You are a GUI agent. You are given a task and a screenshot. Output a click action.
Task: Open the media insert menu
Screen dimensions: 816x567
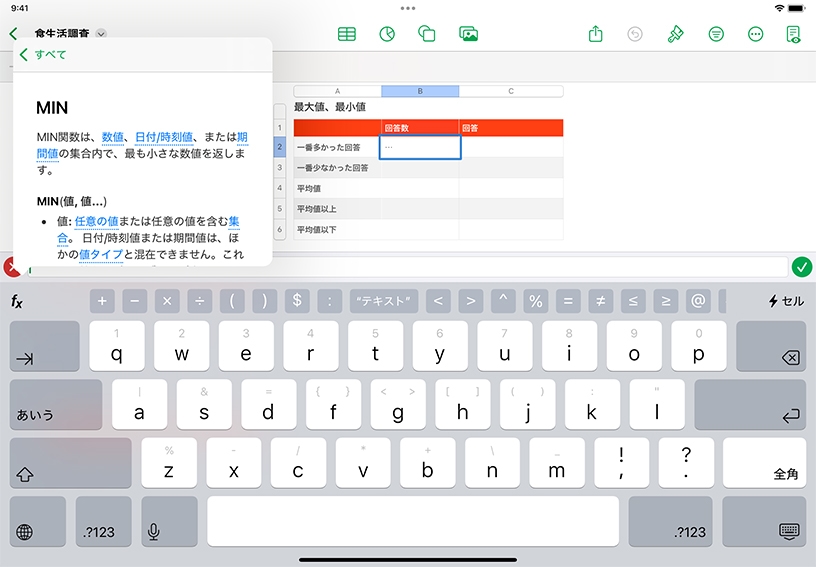[x=468, y=34]
